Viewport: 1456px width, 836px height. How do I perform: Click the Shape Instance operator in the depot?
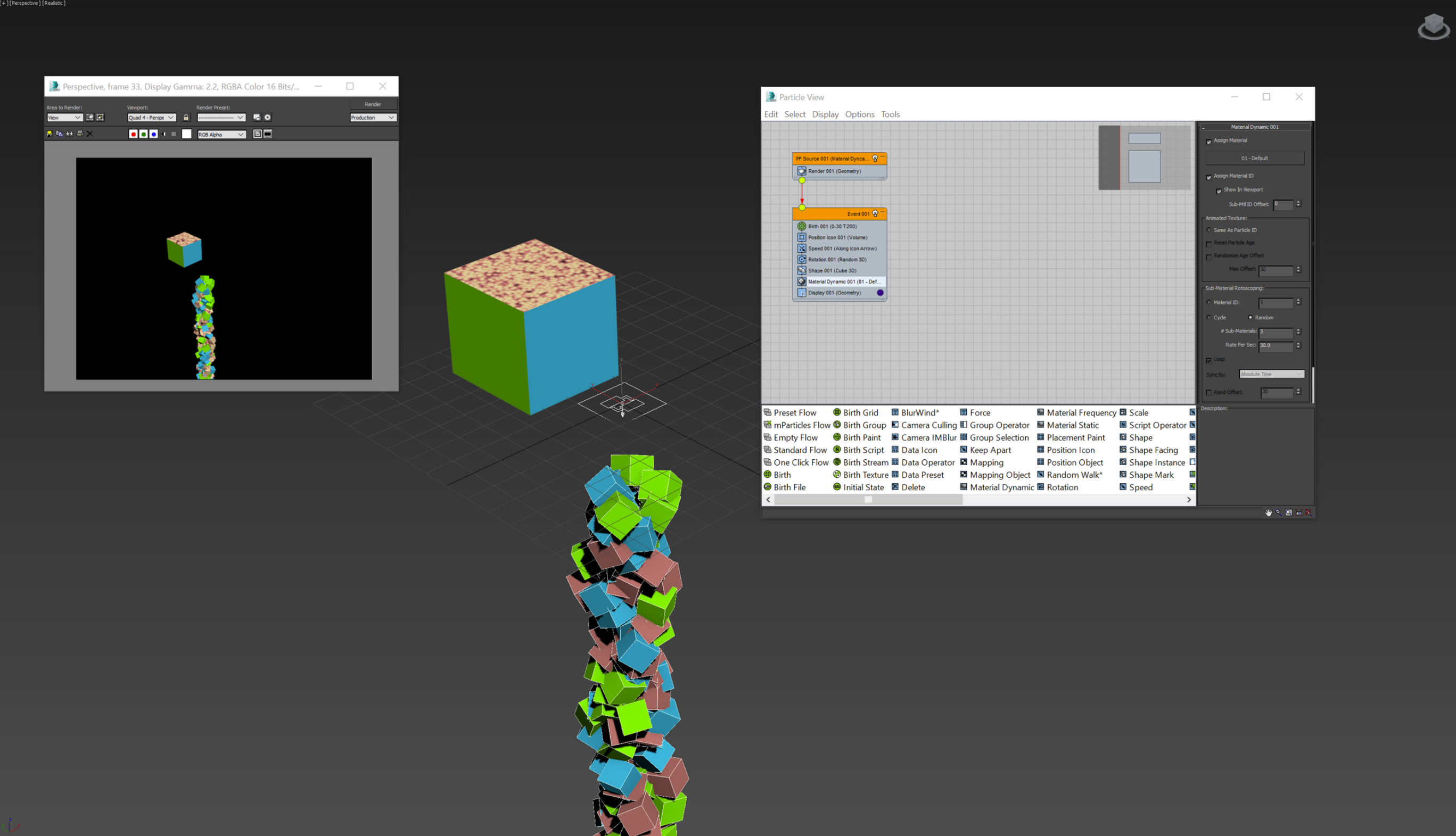click(x=1156, y=462)
